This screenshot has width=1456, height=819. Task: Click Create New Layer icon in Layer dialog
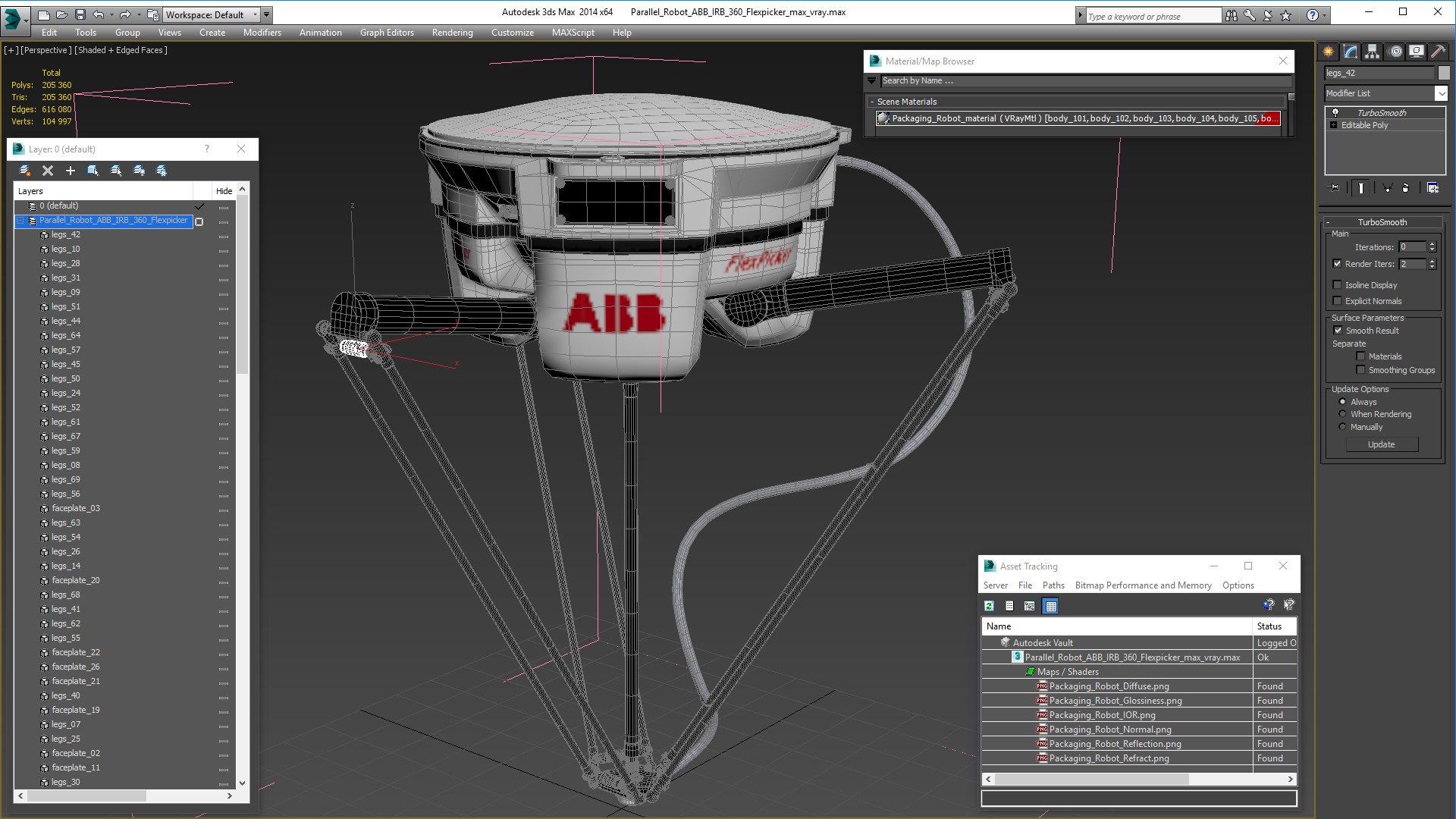click(24, 171)
